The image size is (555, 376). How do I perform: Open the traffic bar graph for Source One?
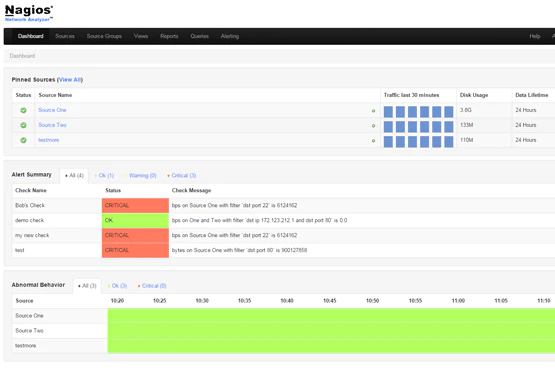tap(418, 112)
